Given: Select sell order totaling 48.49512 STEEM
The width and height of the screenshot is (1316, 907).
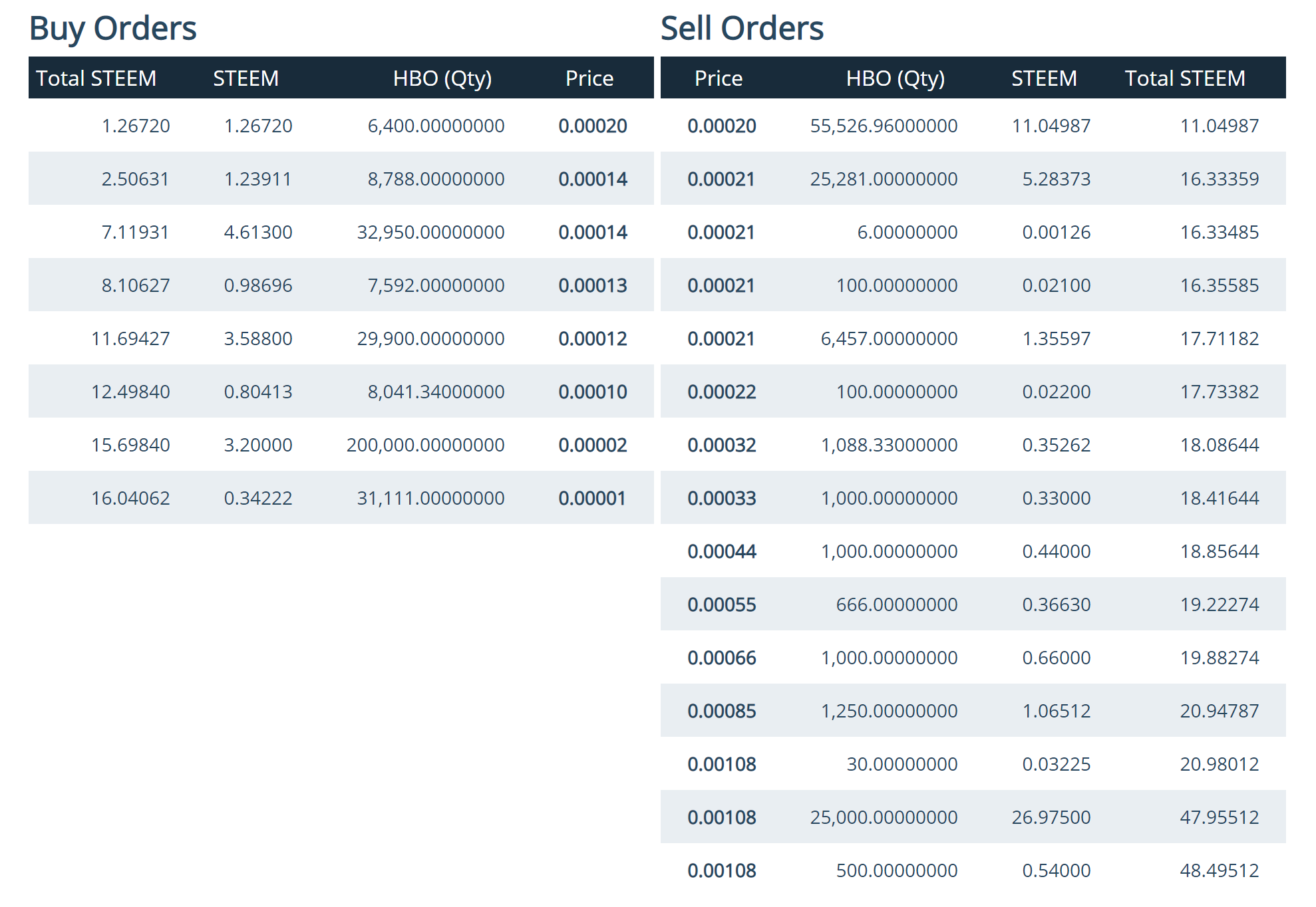Looking at the screenshot, I should tap(1219, 870).
